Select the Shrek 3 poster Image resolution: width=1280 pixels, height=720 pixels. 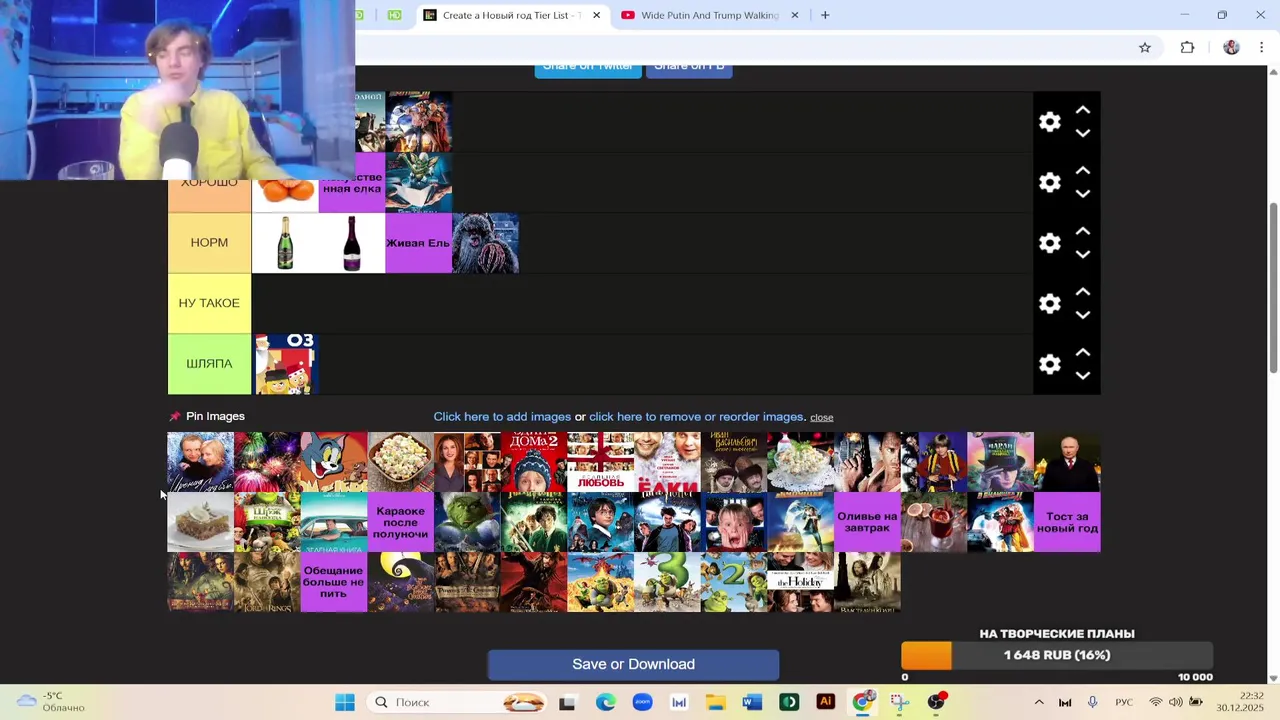(x=667, y=582)
